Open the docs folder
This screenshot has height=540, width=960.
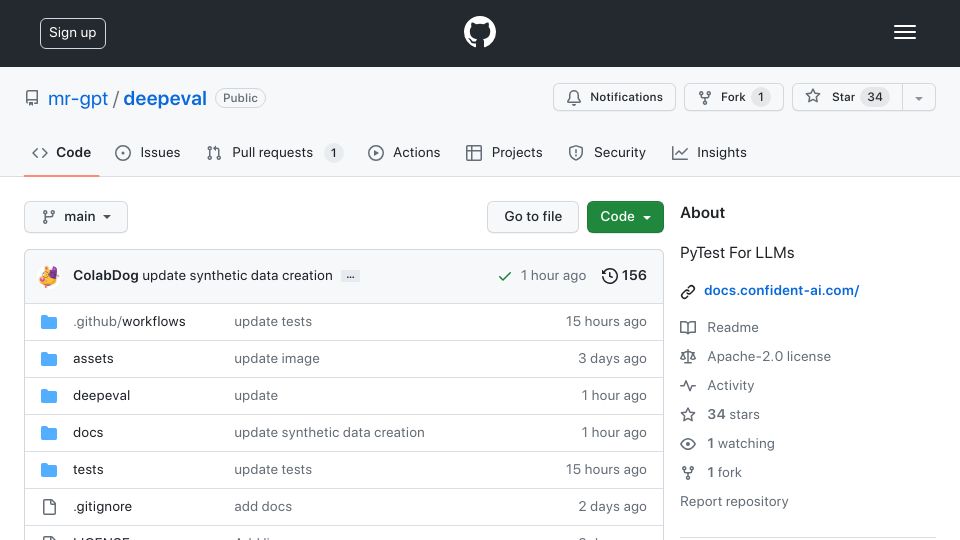[88, 432]
